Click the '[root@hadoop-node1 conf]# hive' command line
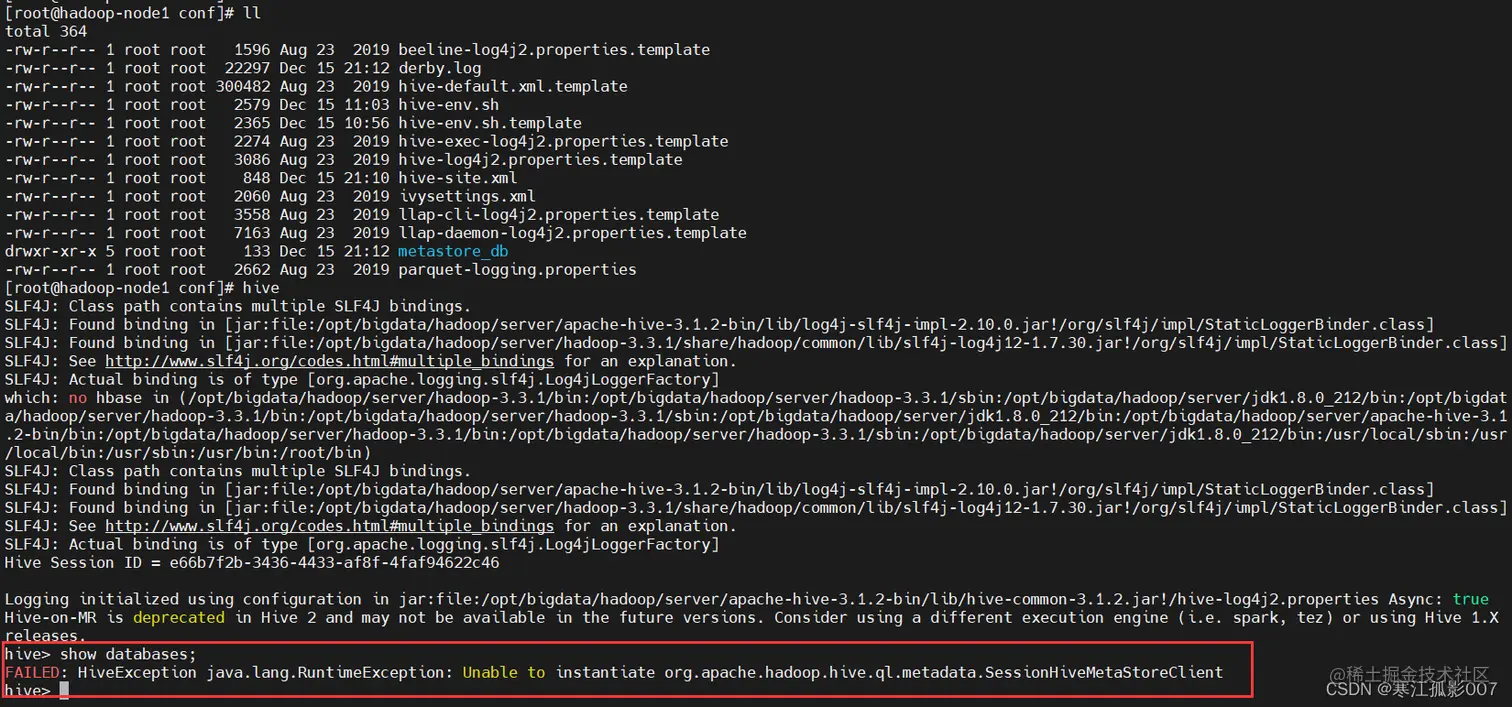The width and height of the screenshot is (1512, 707). (142, 288)
